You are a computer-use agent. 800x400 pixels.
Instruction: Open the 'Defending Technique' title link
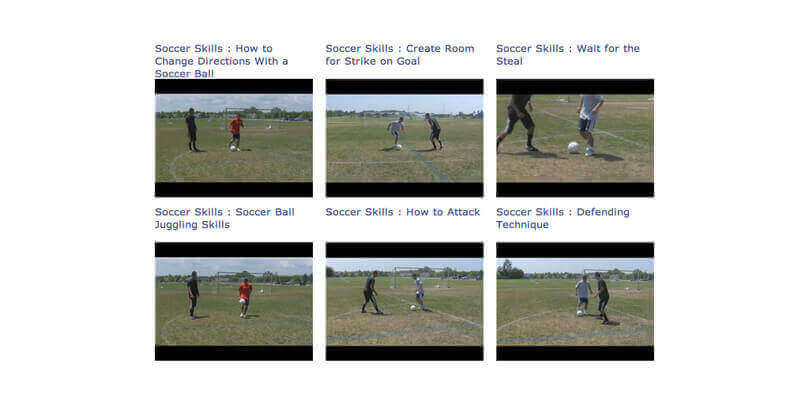563,218
